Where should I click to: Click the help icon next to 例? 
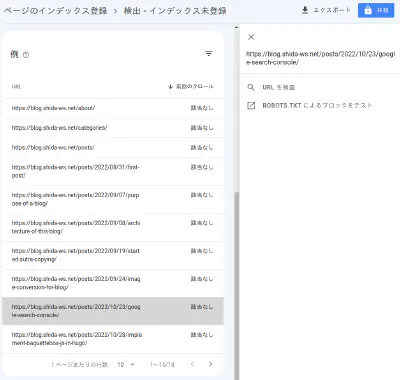pyautogui.click(x=26, y=55)
